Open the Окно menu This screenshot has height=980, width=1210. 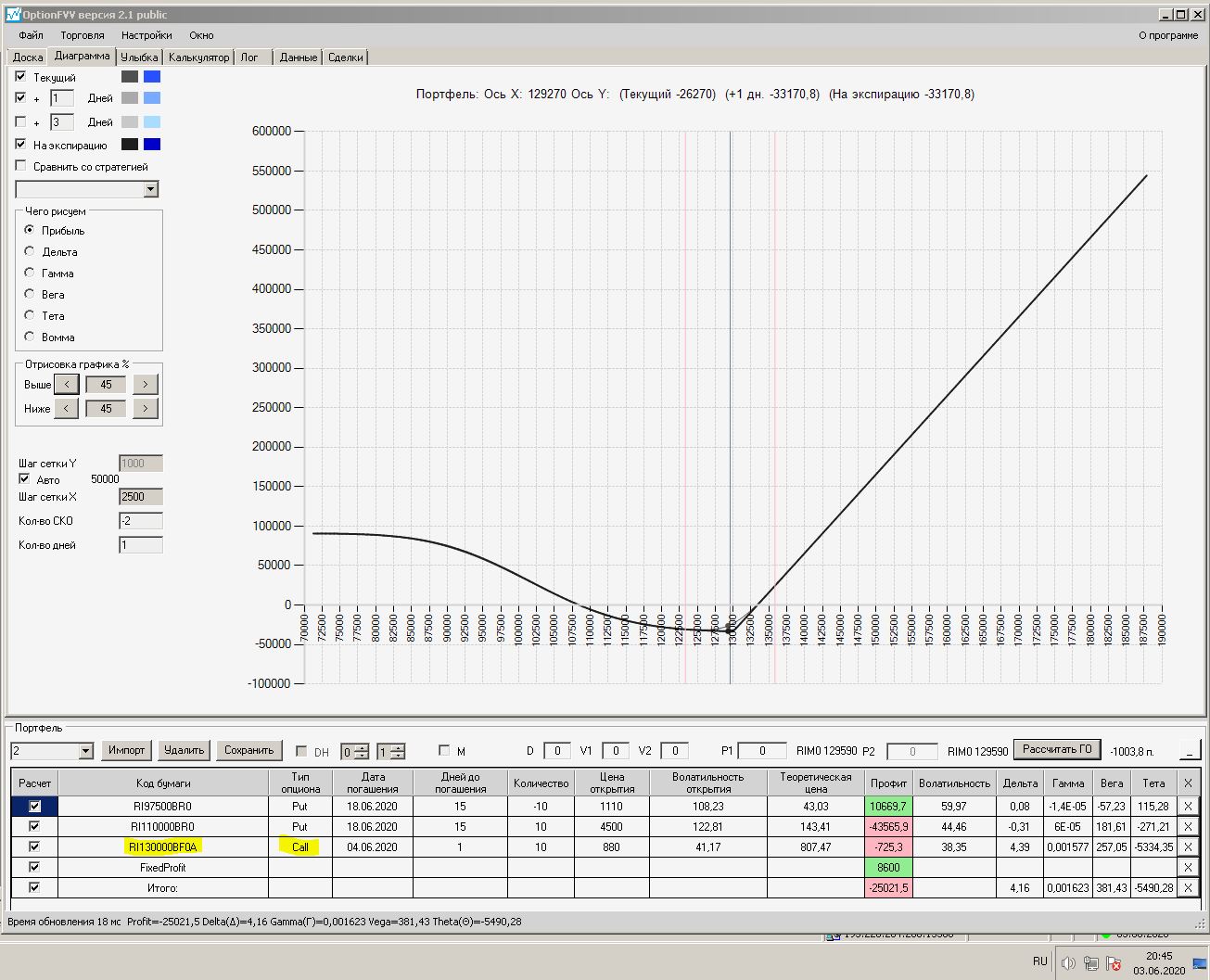pos(201,35)
